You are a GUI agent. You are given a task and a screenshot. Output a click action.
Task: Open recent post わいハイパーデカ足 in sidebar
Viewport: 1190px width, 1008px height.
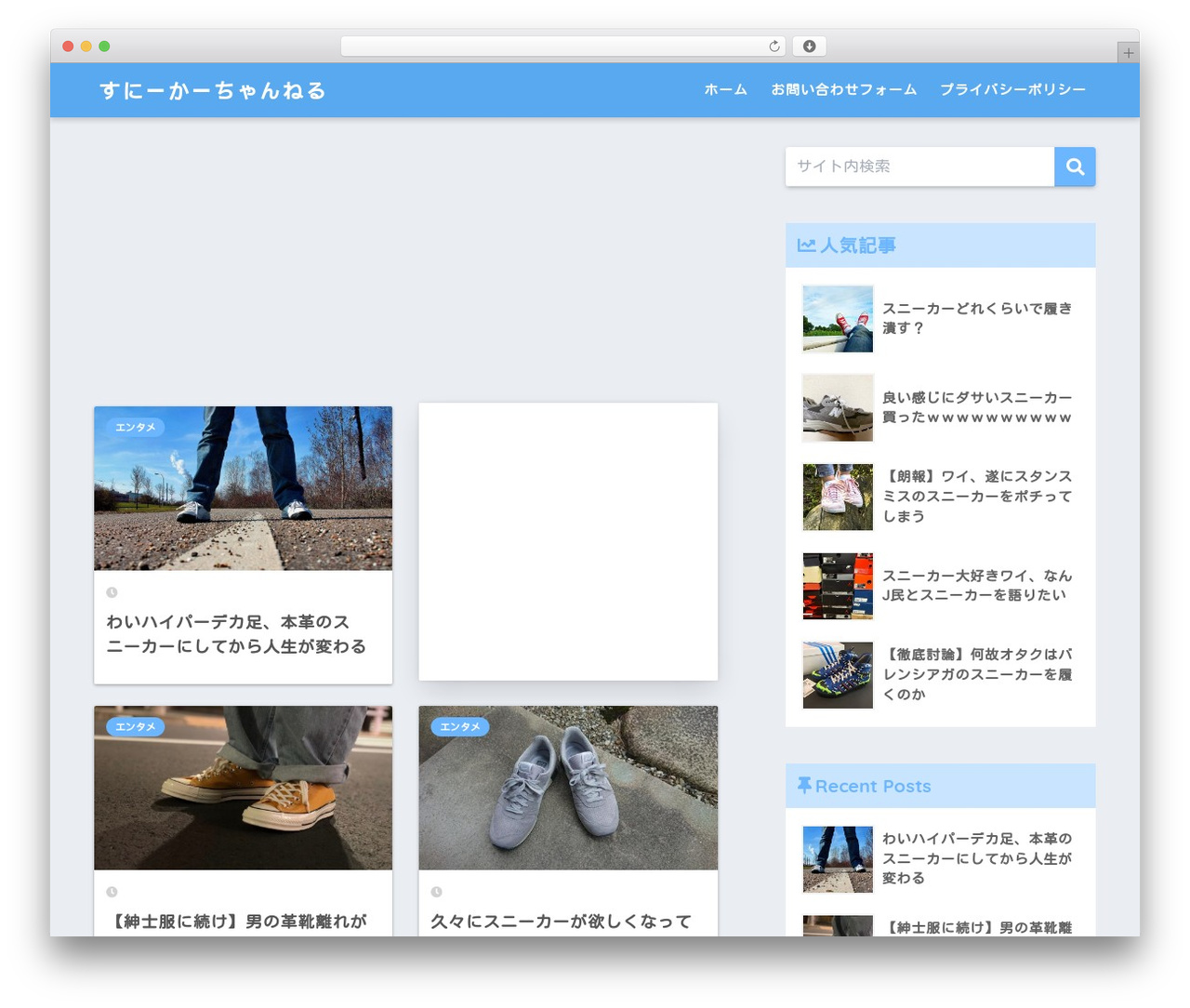pyautogui.click(x=976, y=858)
